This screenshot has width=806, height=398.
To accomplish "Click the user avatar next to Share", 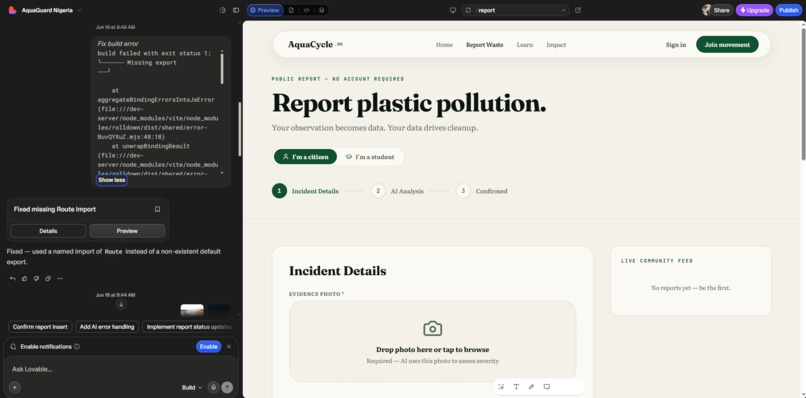I will (706, 10).
